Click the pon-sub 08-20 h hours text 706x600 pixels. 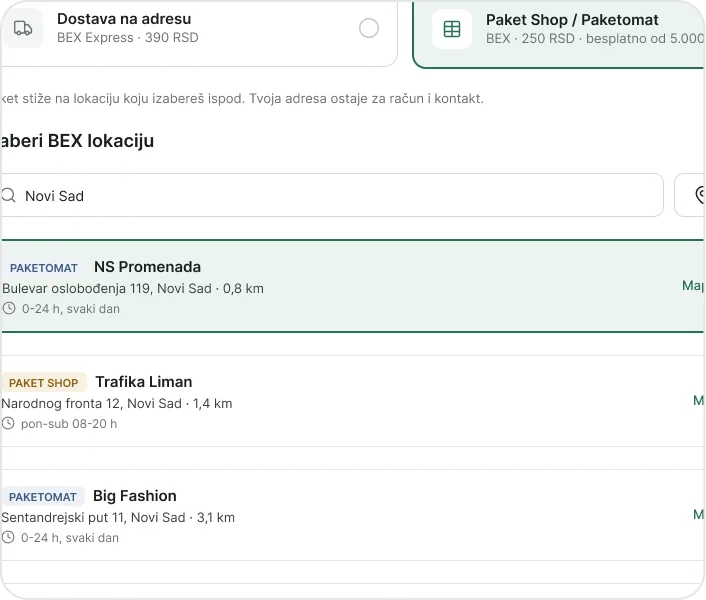point(69,424)
